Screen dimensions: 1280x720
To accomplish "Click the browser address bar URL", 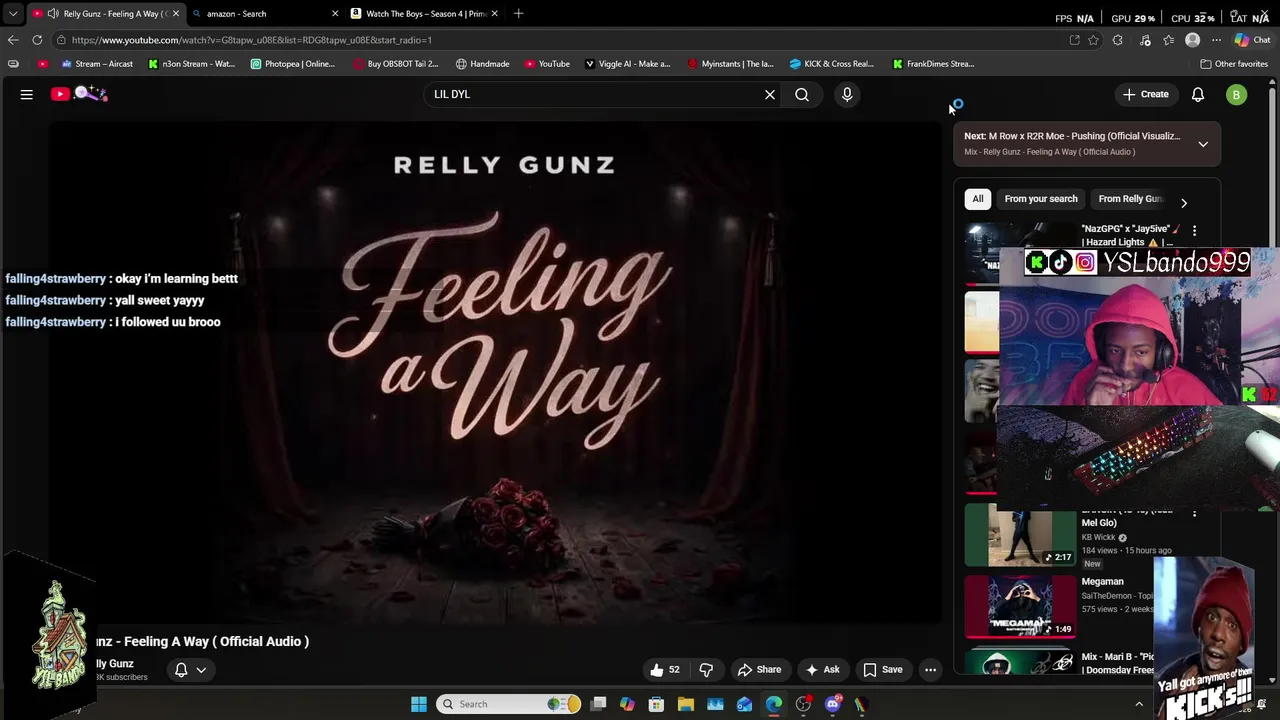I will [x=252, y=40].
